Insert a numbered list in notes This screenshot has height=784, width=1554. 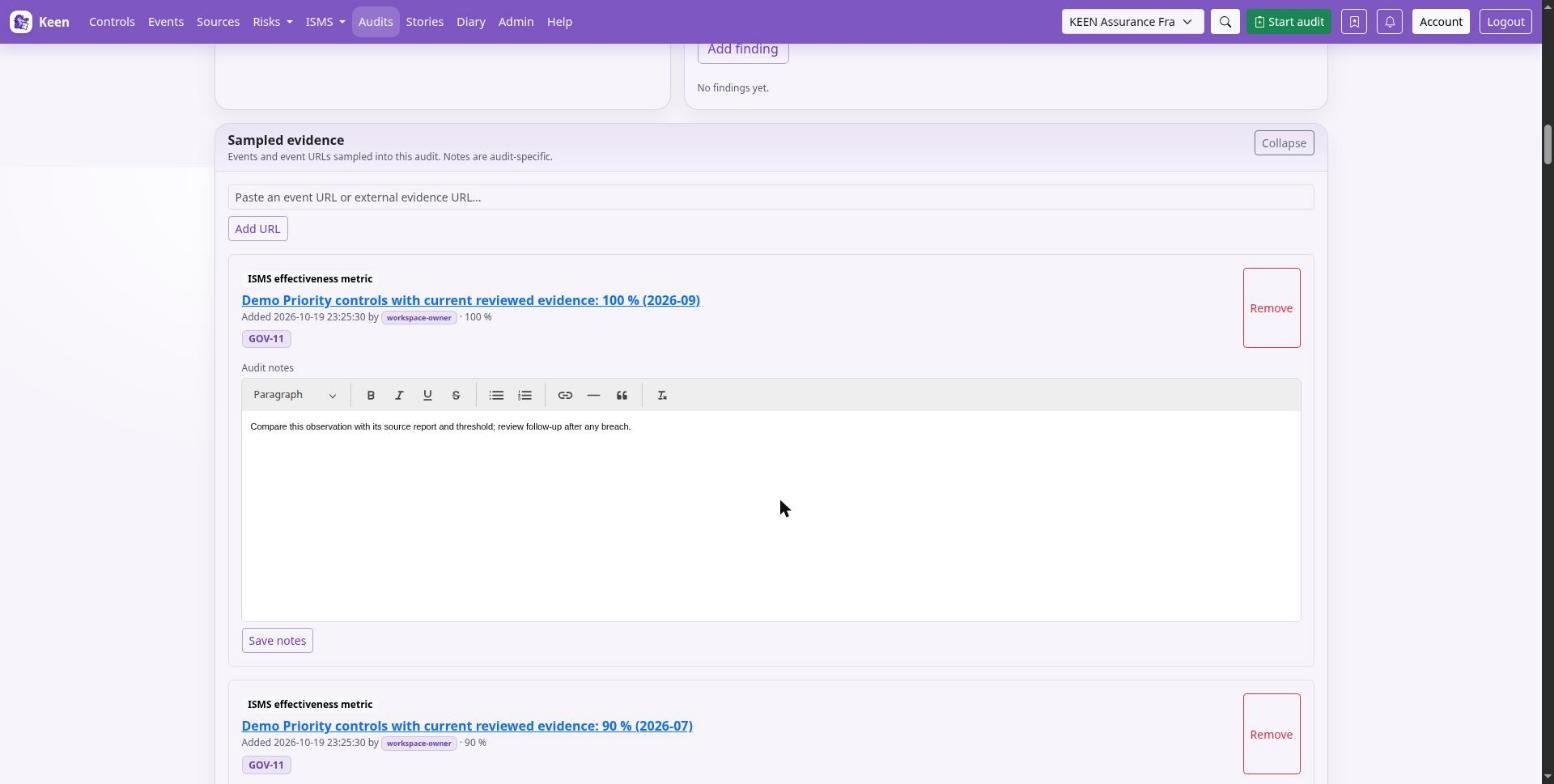point(525,395)
